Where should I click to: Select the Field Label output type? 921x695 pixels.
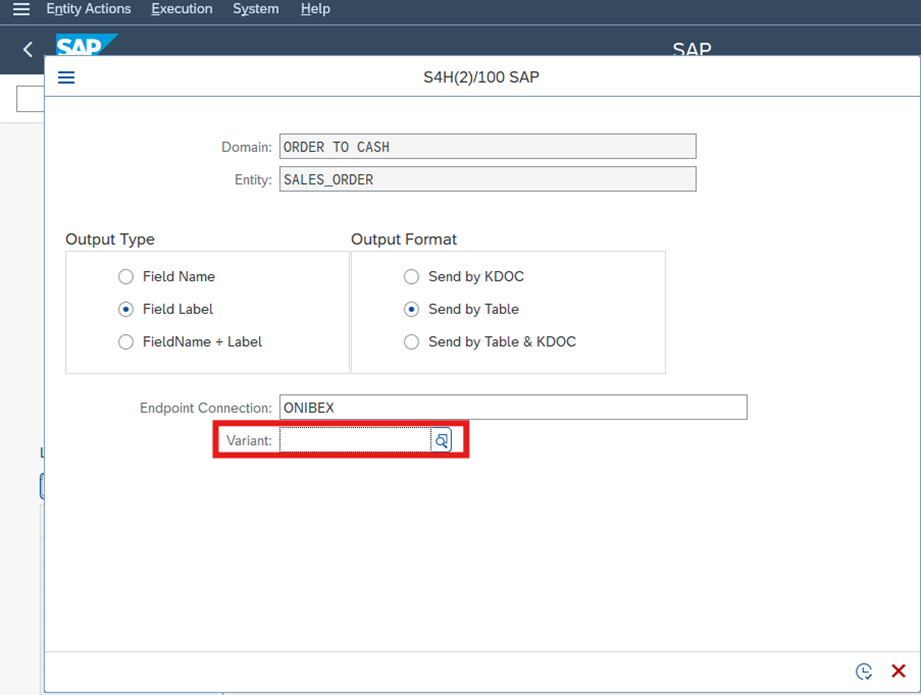[x=126, y=309]
